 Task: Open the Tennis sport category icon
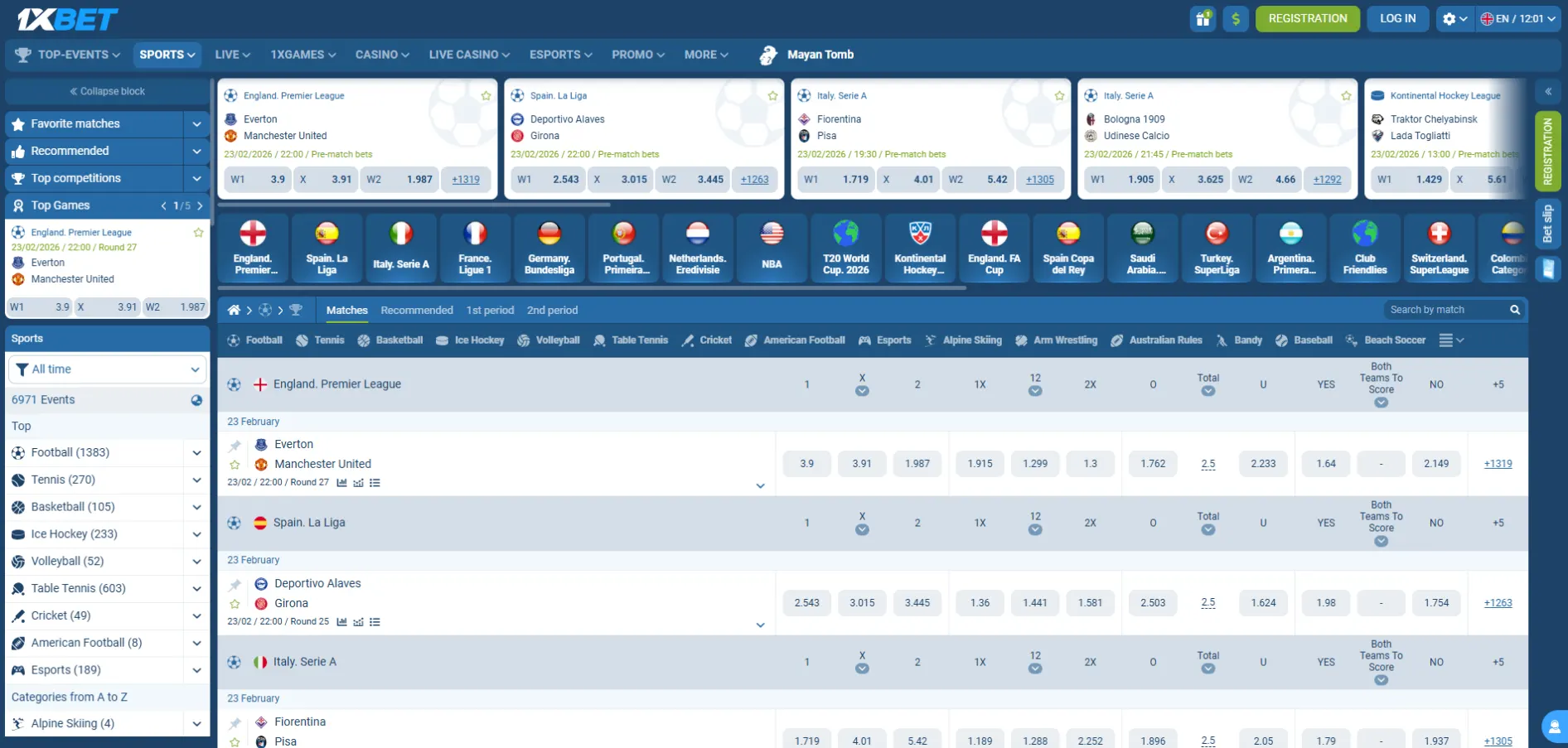pyautogui.click(x=304, y=340)
